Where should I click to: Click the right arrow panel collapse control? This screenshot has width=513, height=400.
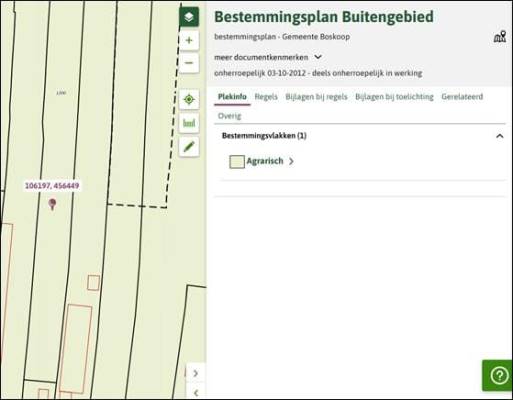pyautogui.click(x=196, y=374)
